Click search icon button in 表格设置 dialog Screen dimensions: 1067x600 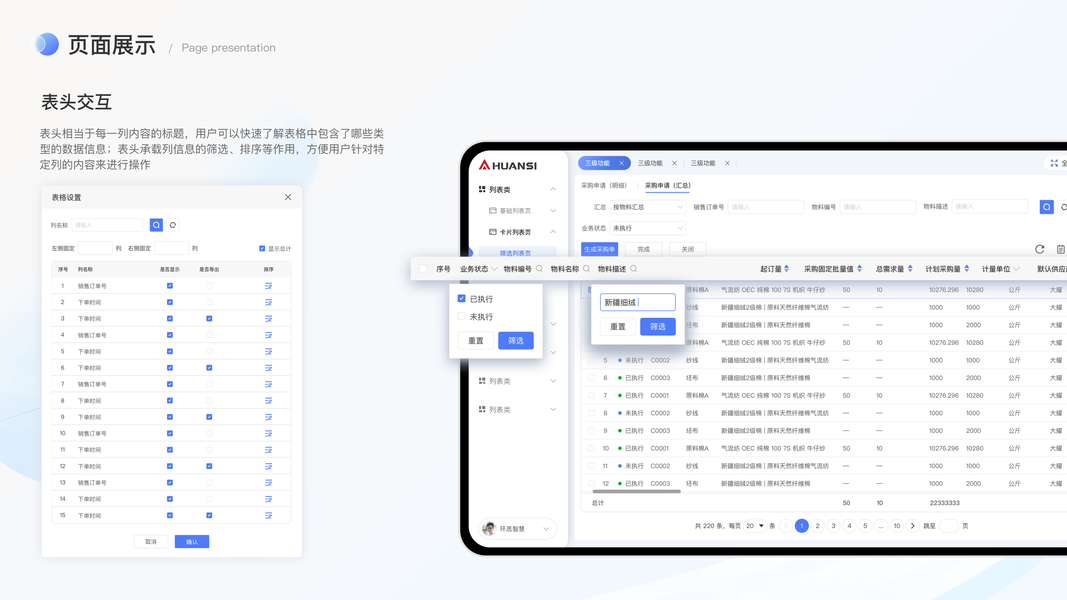pyautogui.click(x=156, y=224)
